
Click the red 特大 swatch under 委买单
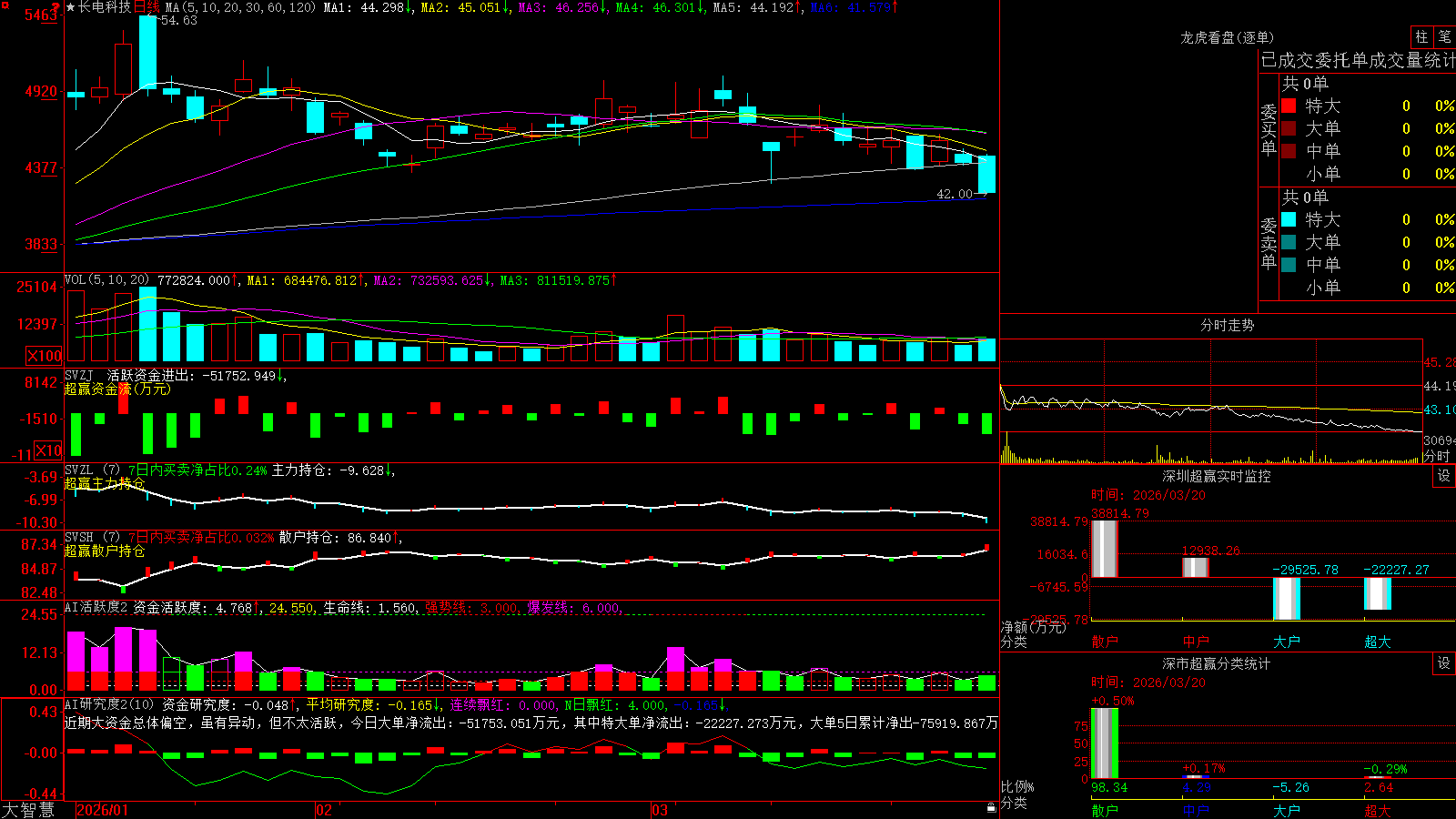(x=1289, y=106)
